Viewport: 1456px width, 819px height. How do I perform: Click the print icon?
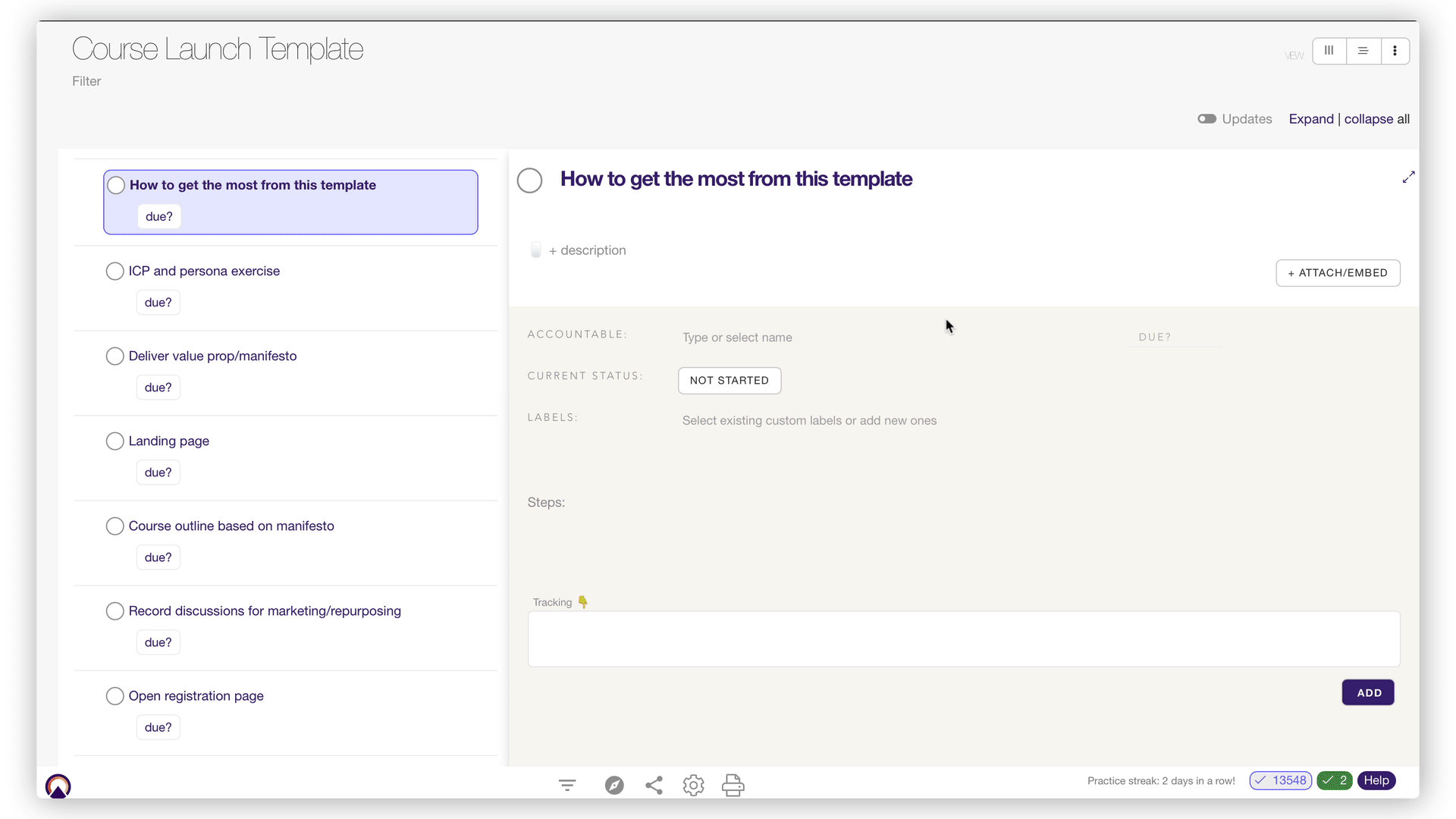point(733,785)
